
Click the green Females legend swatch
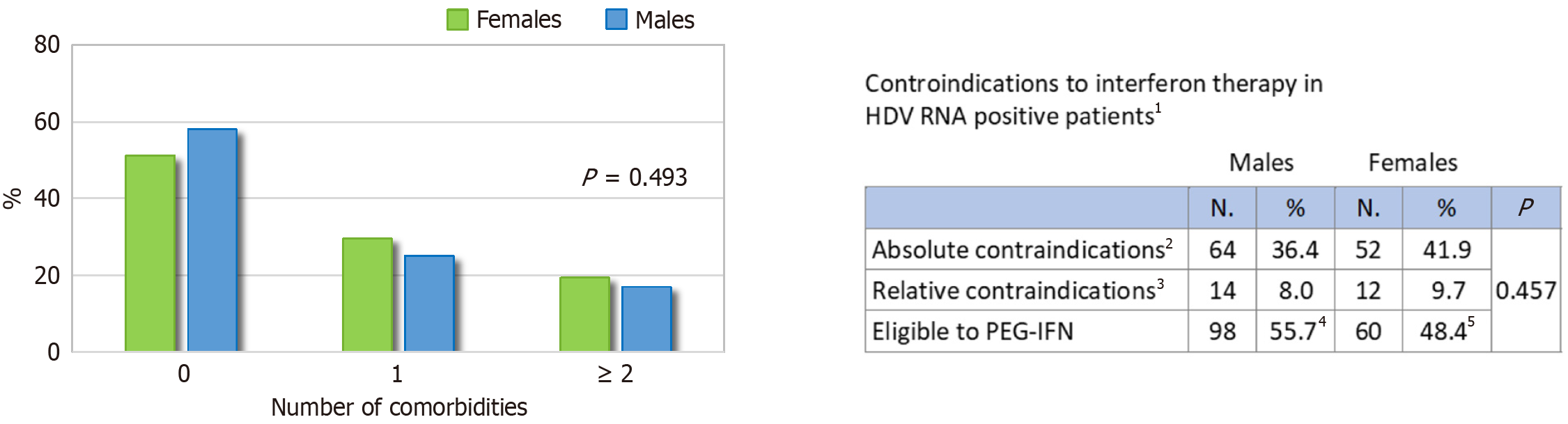pyautogui.click(x=457, y=19)
